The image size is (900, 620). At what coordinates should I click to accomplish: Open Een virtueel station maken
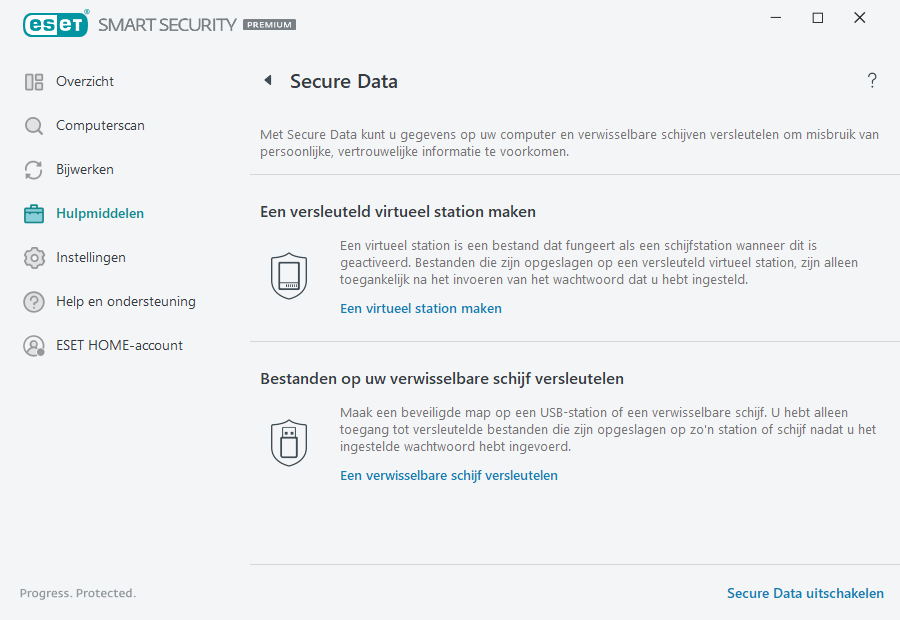[420, 308]
